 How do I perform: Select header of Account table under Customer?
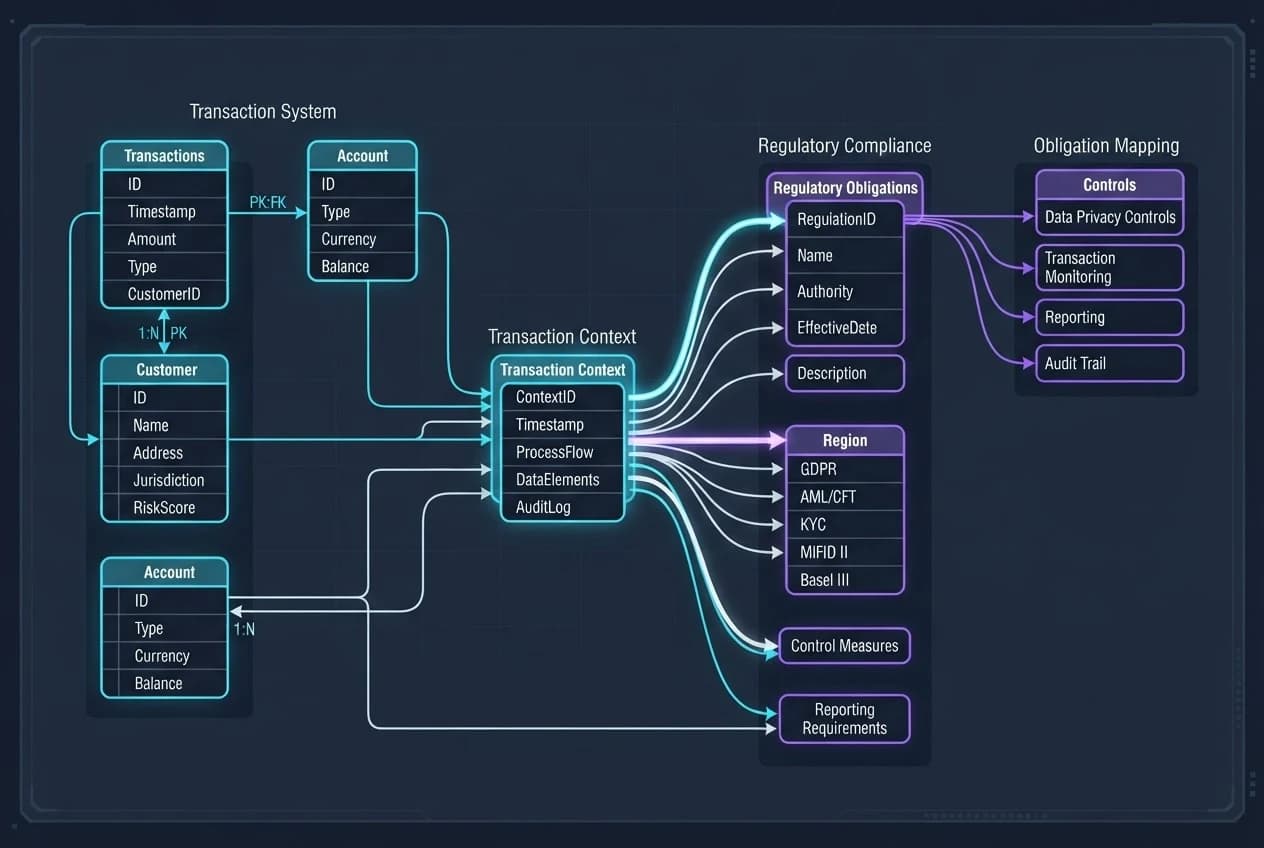(x=165, y=572)
